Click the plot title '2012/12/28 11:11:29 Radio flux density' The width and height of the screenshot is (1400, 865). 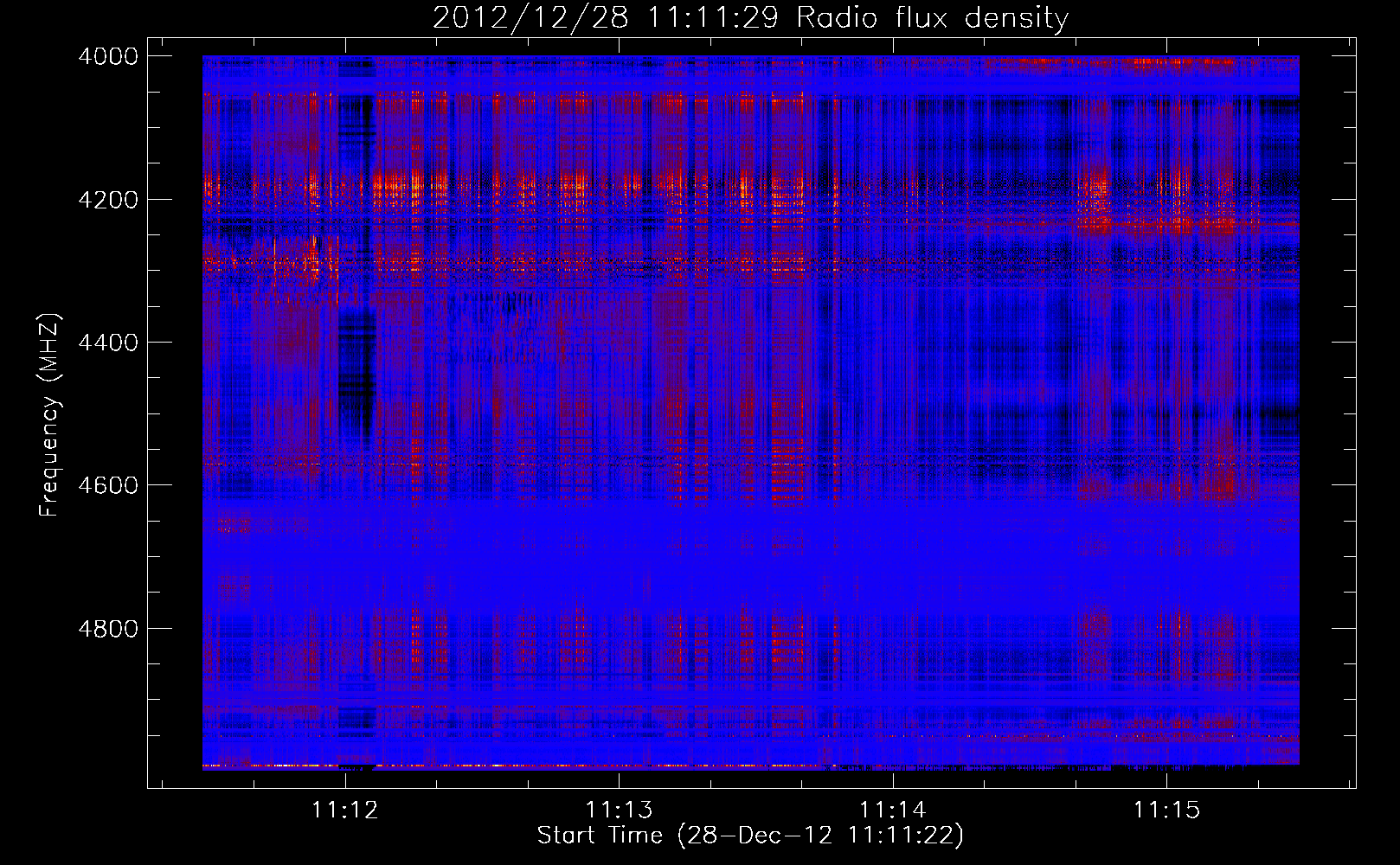[750, 17]
